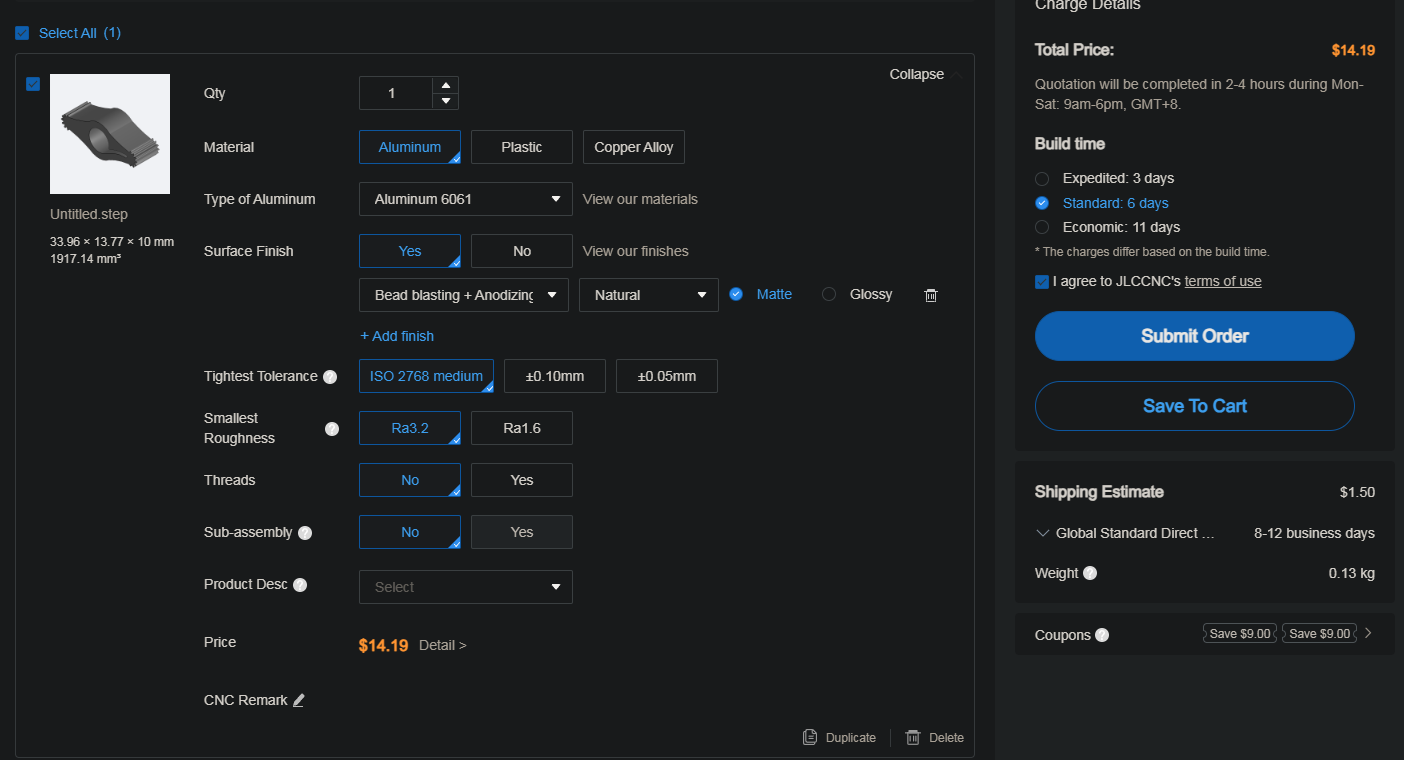1404x760 pixels.
Task: Toggle the Select All checkbox
Action: tap(22, 33)
